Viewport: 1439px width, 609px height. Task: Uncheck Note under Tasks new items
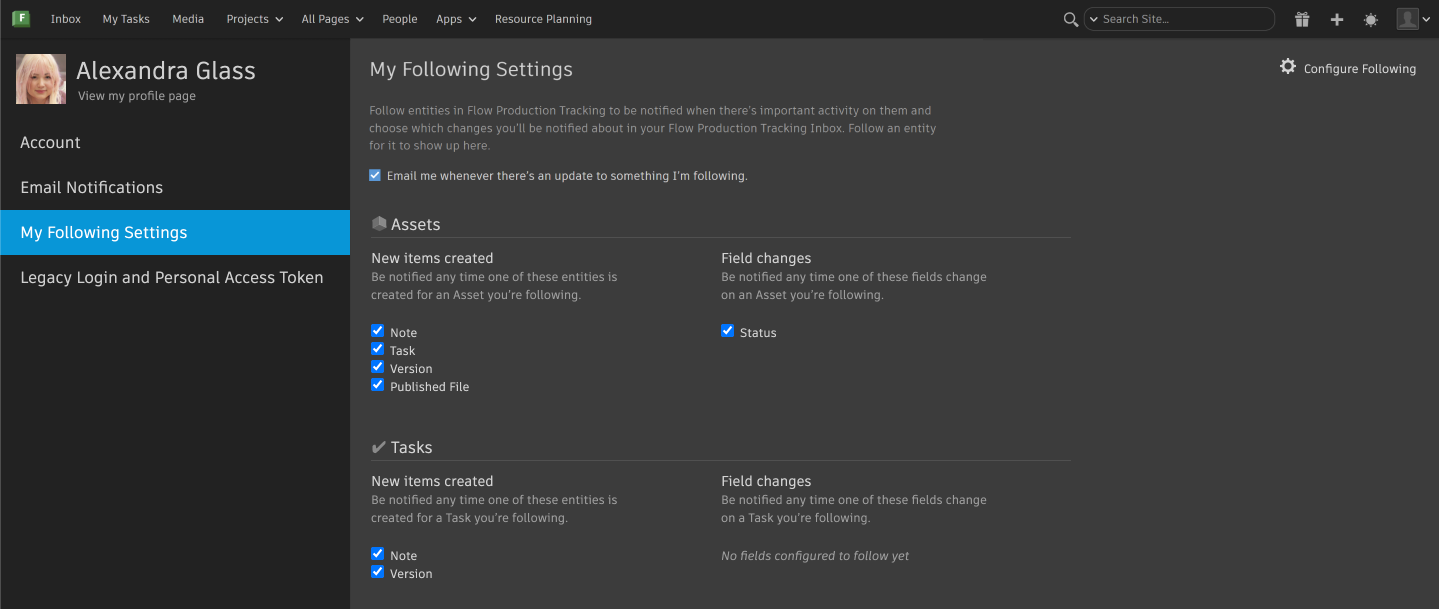click(377, 554)
